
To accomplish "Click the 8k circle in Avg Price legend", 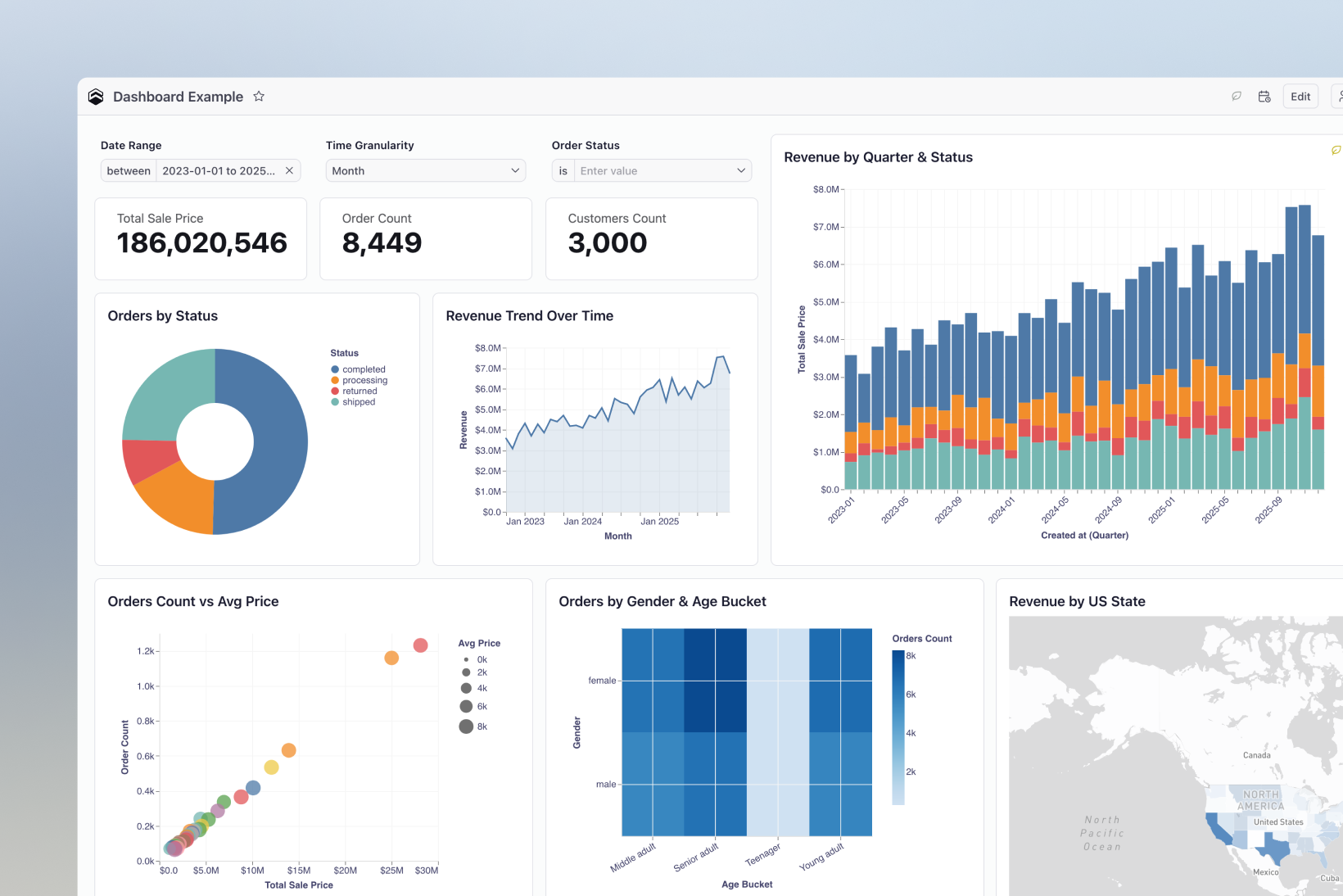I will [x=466, y=726].
